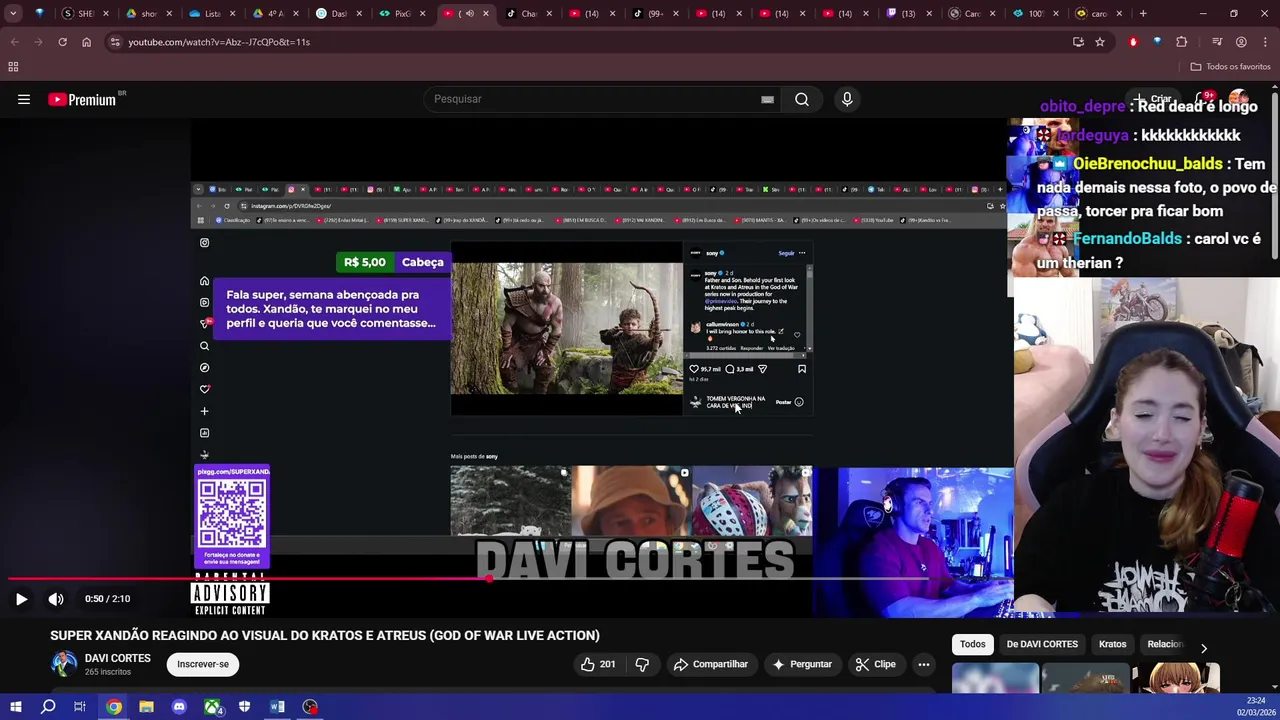
Task: Open Windows taskbar search
Action: 48,707
